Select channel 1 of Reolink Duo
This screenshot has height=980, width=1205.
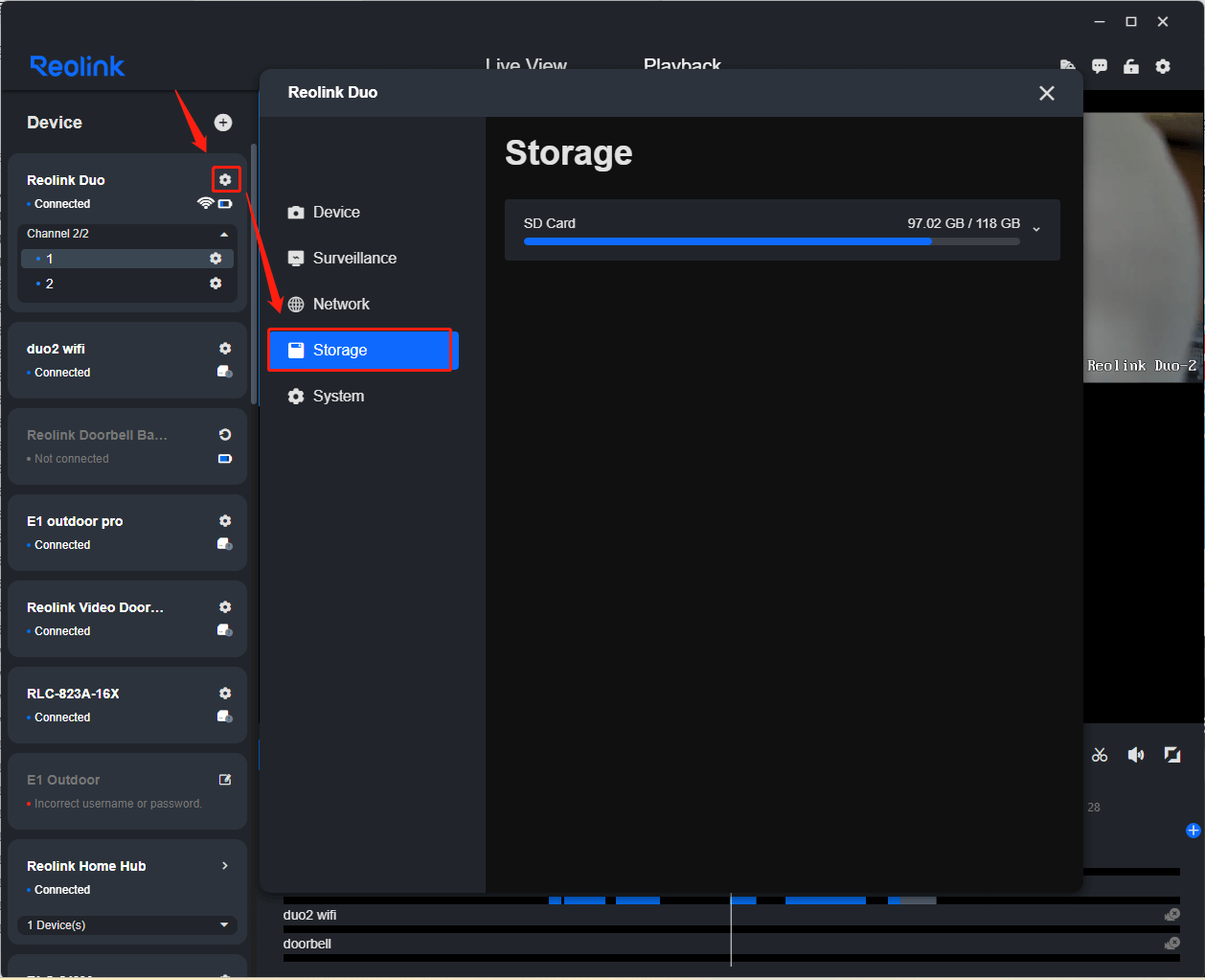pos(127,259)
